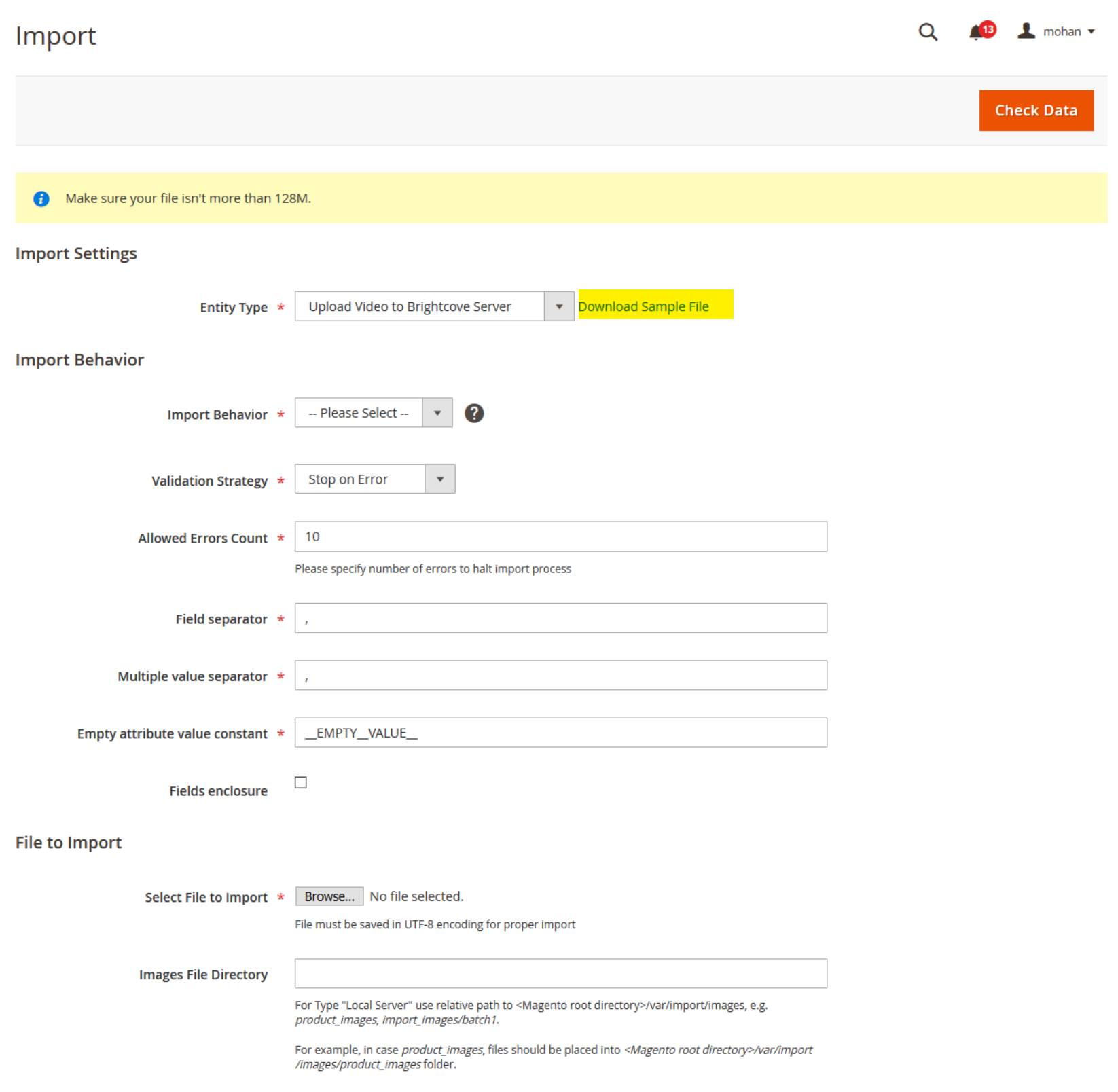This screenshot has width=1118, height=1092.
Task: Select the Import page heading
Action: (x=56, y=35)
